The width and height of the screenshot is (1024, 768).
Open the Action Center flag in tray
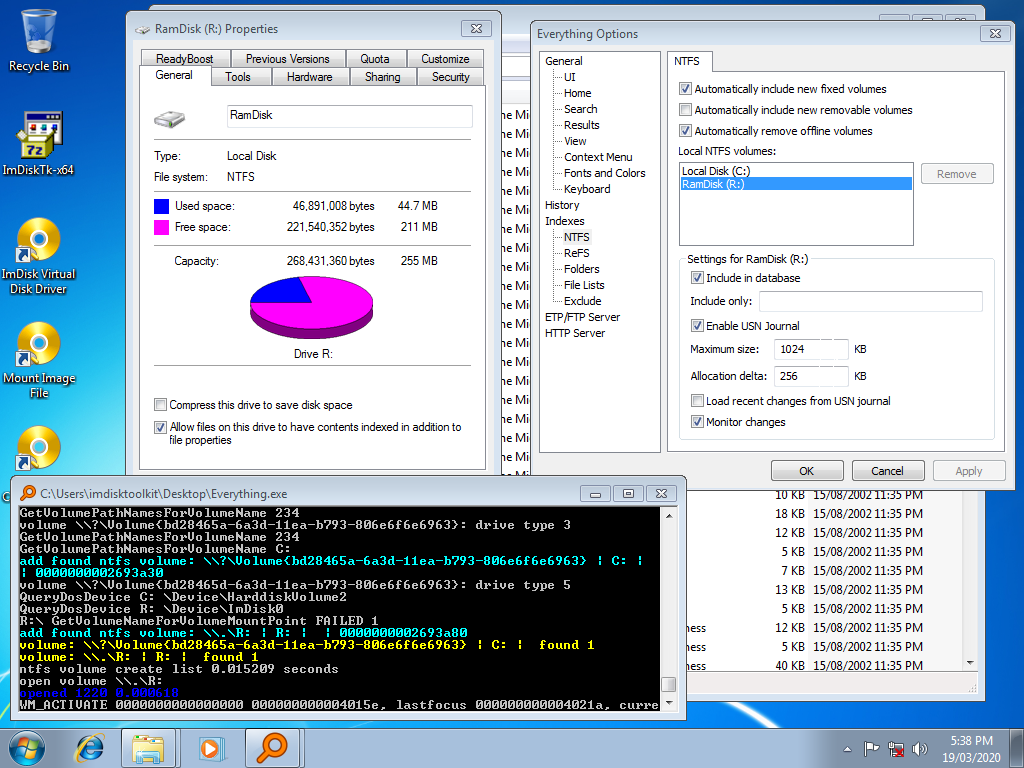point(871,748)
